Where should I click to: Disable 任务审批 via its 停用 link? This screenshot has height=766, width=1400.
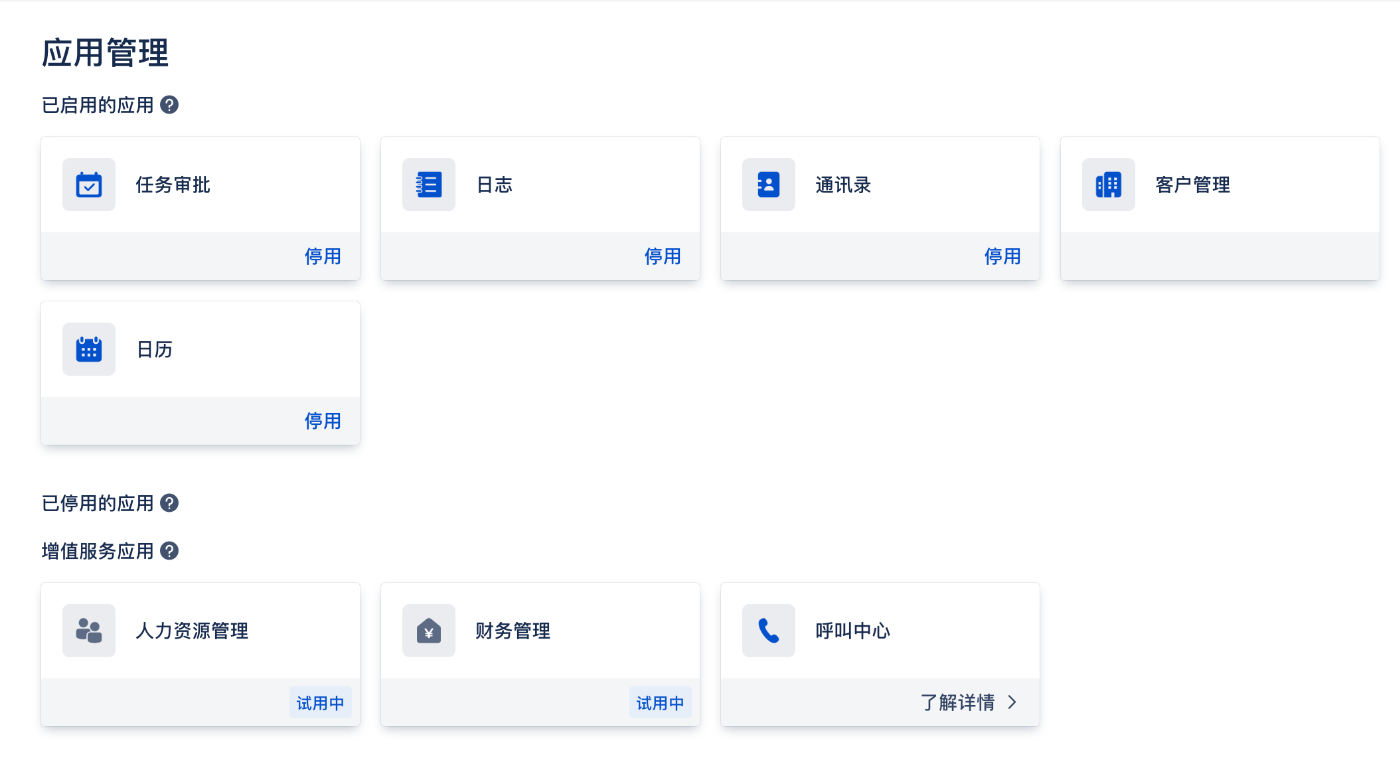pos(323,257)
